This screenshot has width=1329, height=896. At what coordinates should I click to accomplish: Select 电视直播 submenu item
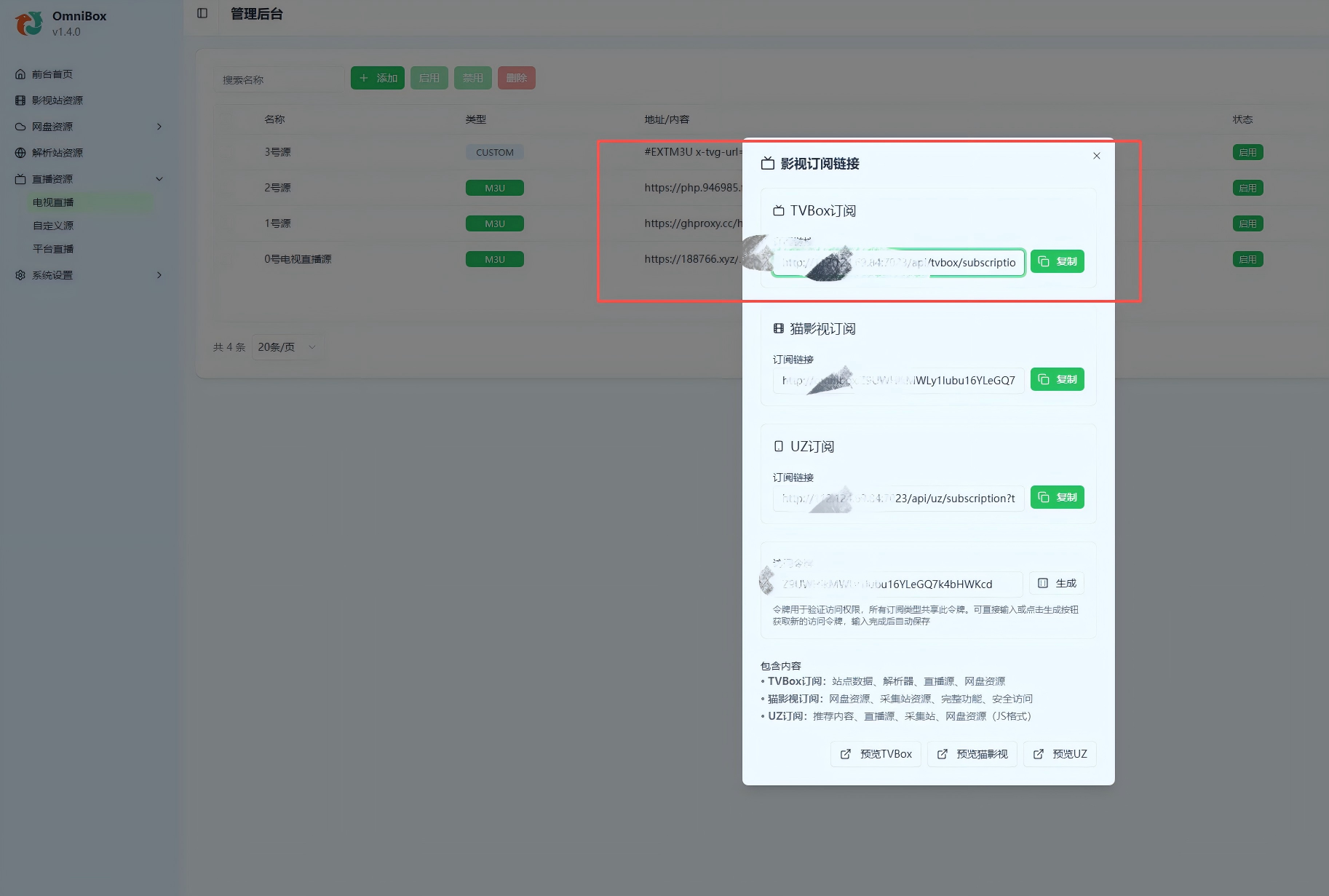tap(53, 202)
